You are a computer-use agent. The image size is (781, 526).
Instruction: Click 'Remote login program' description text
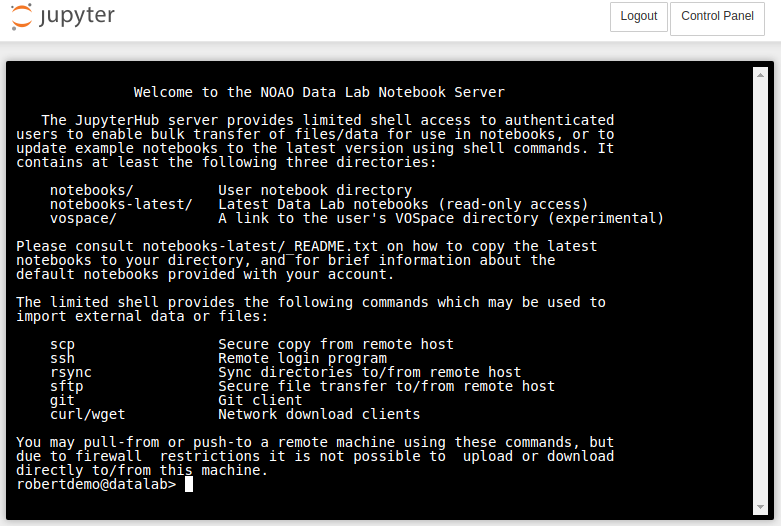coord(302,358)
